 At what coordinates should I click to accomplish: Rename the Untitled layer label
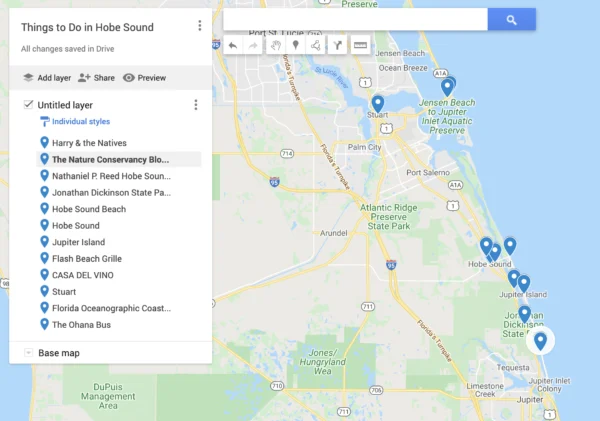(x=65, y=105)
